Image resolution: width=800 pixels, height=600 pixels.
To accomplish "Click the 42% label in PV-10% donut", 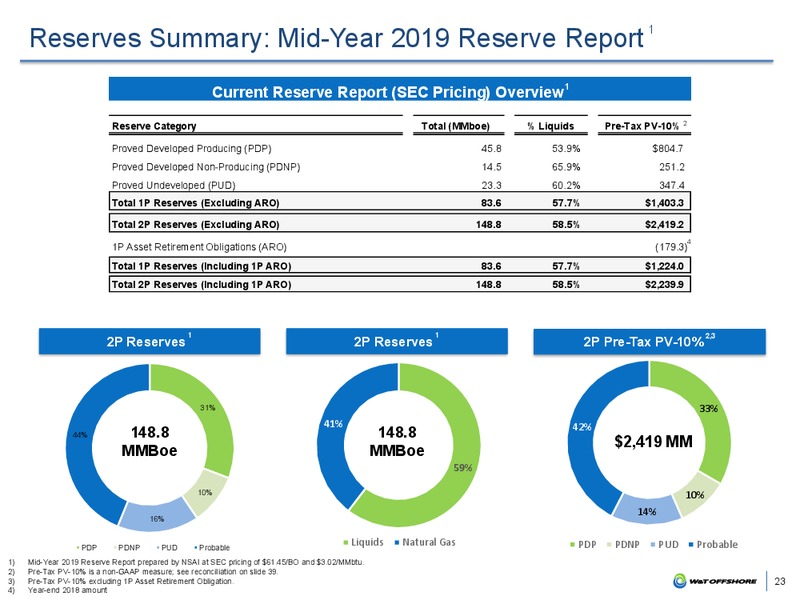I will [582, 427].
